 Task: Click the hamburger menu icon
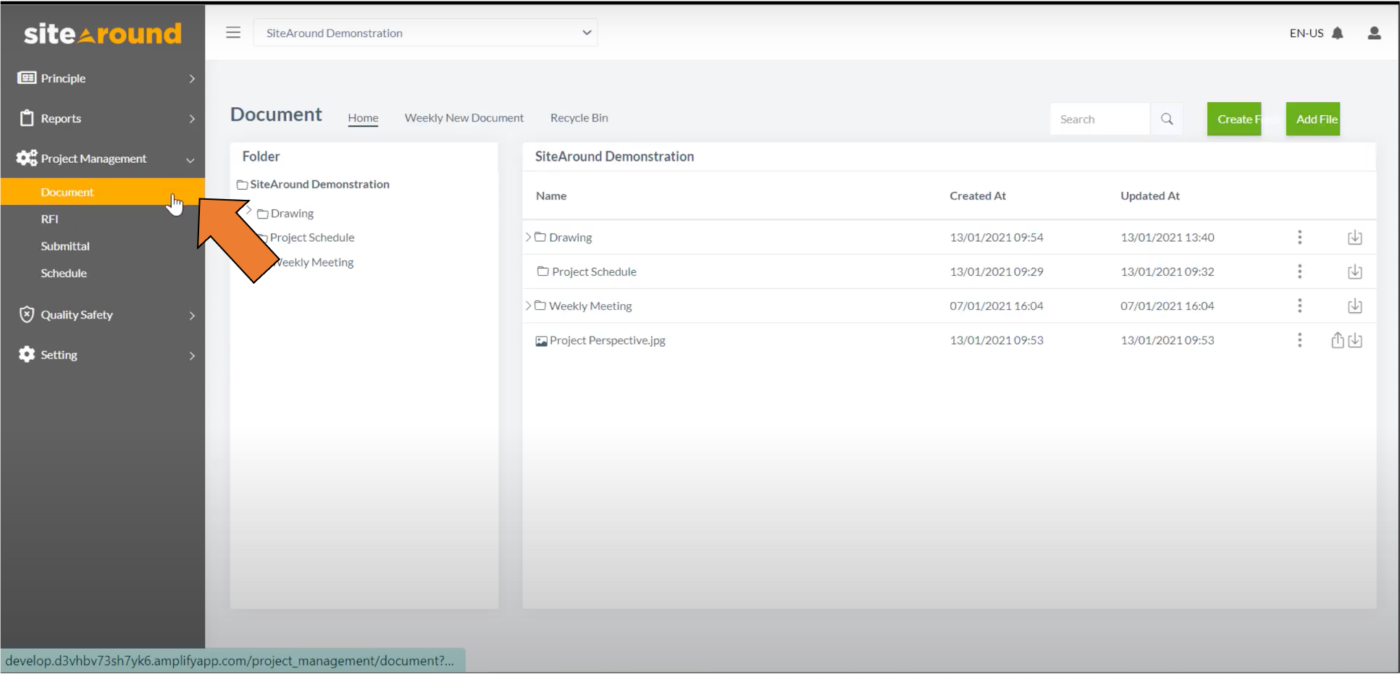tap(233, 31)
